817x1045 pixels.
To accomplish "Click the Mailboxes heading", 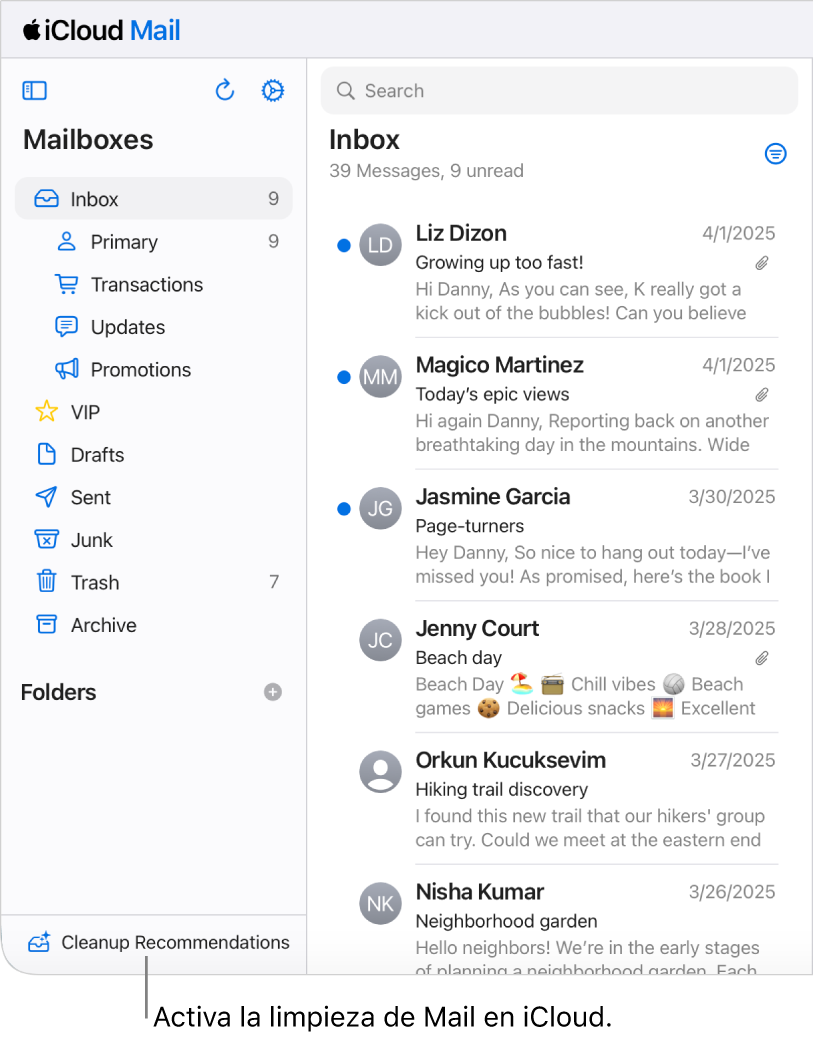I will point(88,140).
